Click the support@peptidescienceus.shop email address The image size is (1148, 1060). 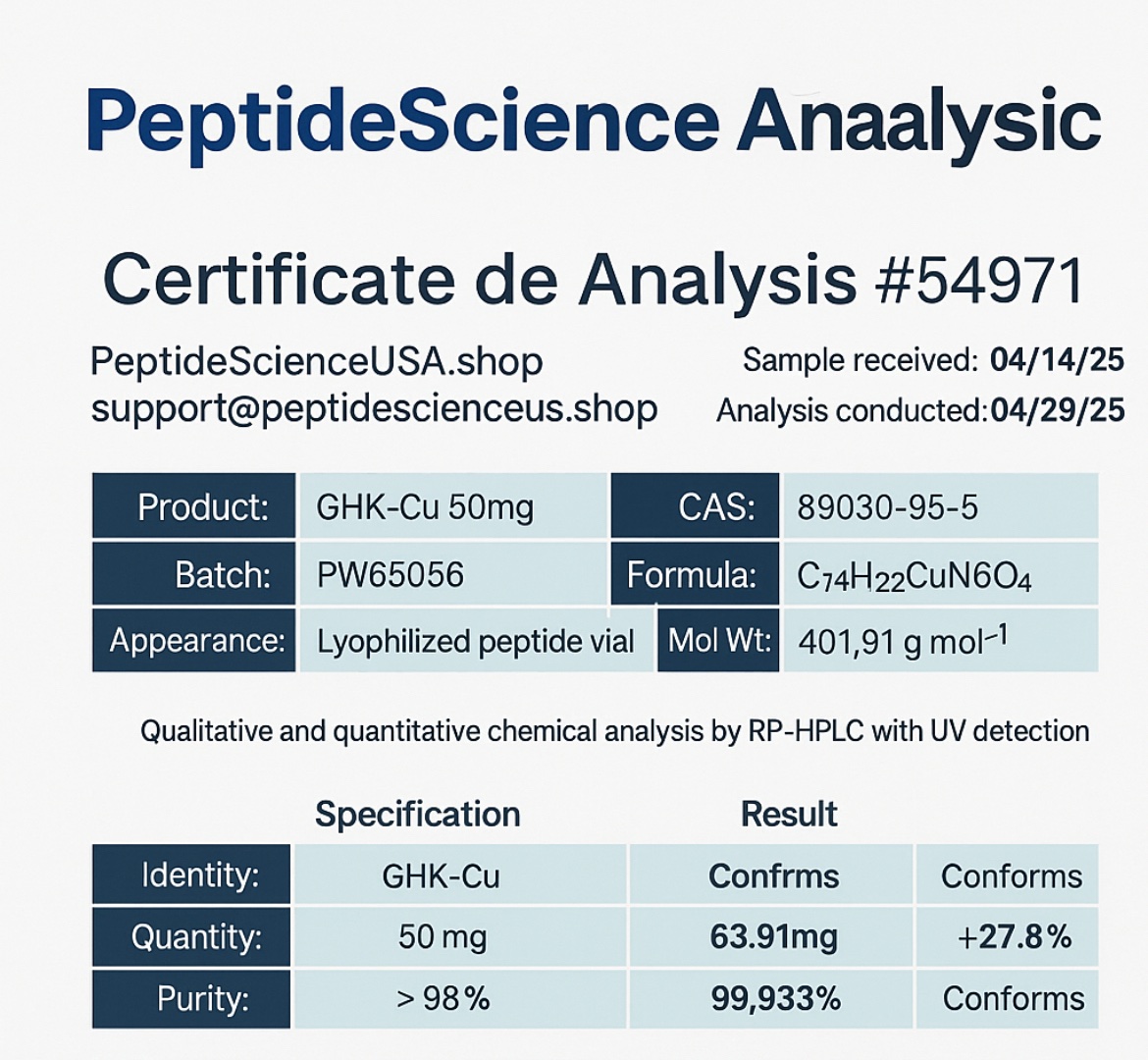[374, 409]
